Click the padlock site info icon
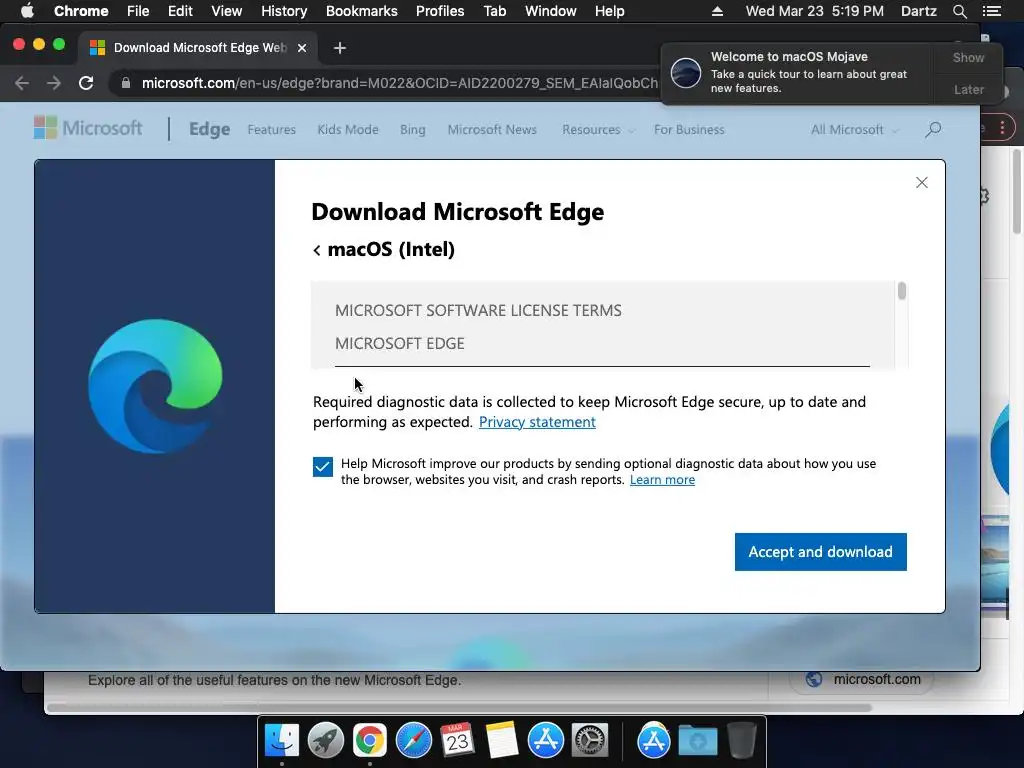The height and width of the screenshot is (768, 1024). point(126,83)
